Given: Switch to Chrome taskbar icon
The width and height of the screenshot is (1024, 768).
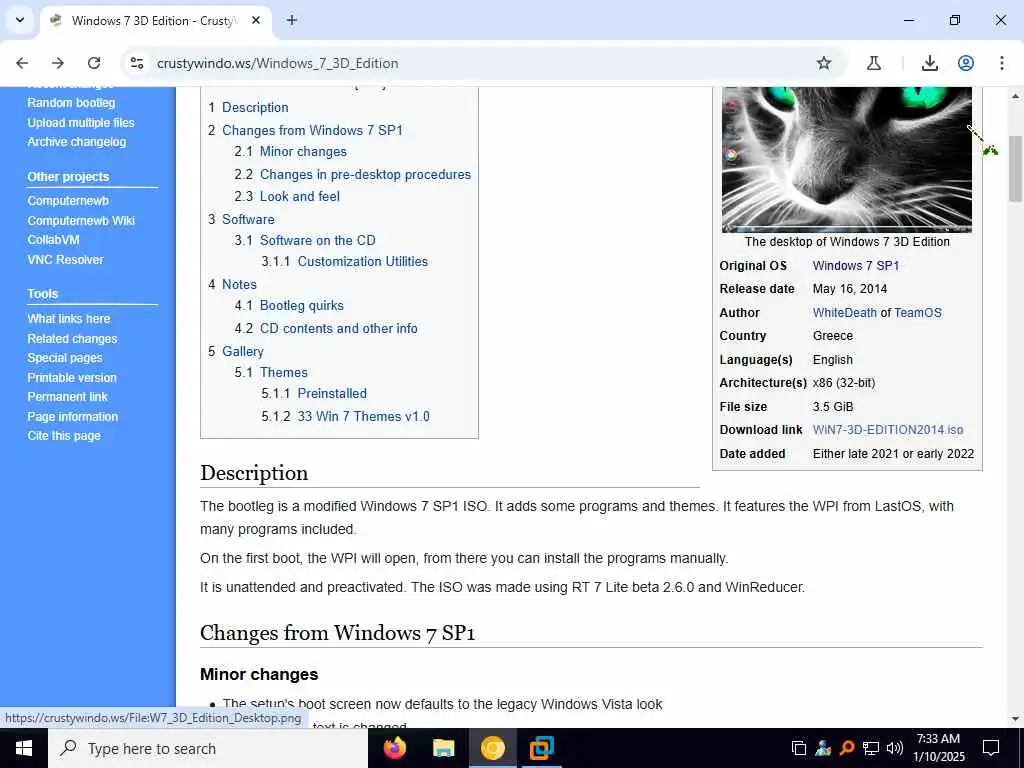Looking at the screenshot, I should [x=492, y=748].
